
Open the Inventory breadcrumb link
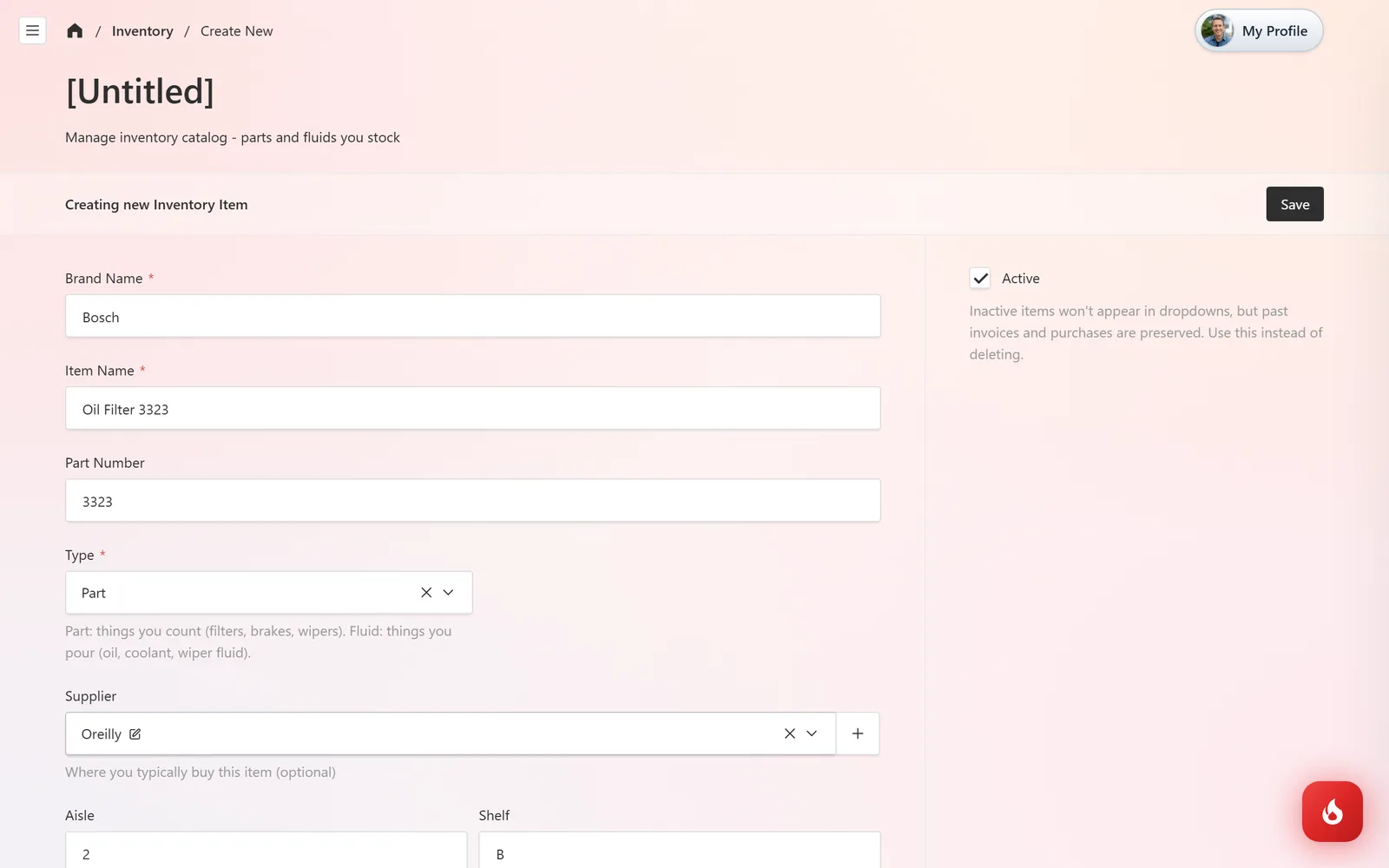pos(142,31)
